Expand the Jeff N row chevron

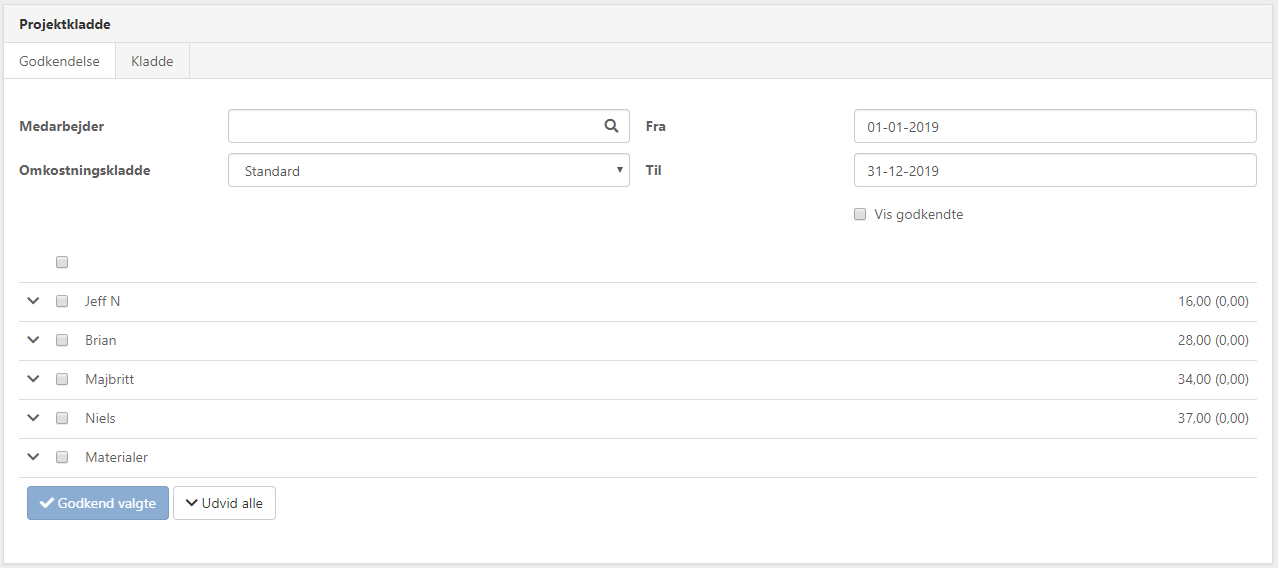33,301
